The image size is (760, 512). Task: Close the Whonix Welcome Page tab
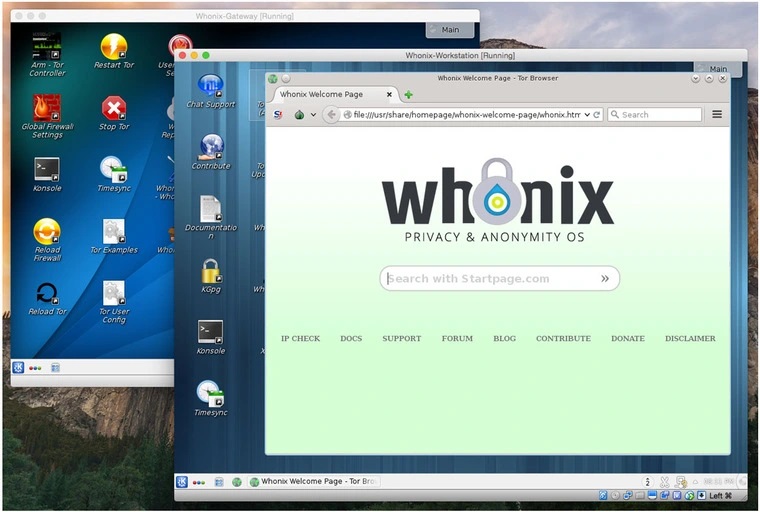click(x=389, y=95)
